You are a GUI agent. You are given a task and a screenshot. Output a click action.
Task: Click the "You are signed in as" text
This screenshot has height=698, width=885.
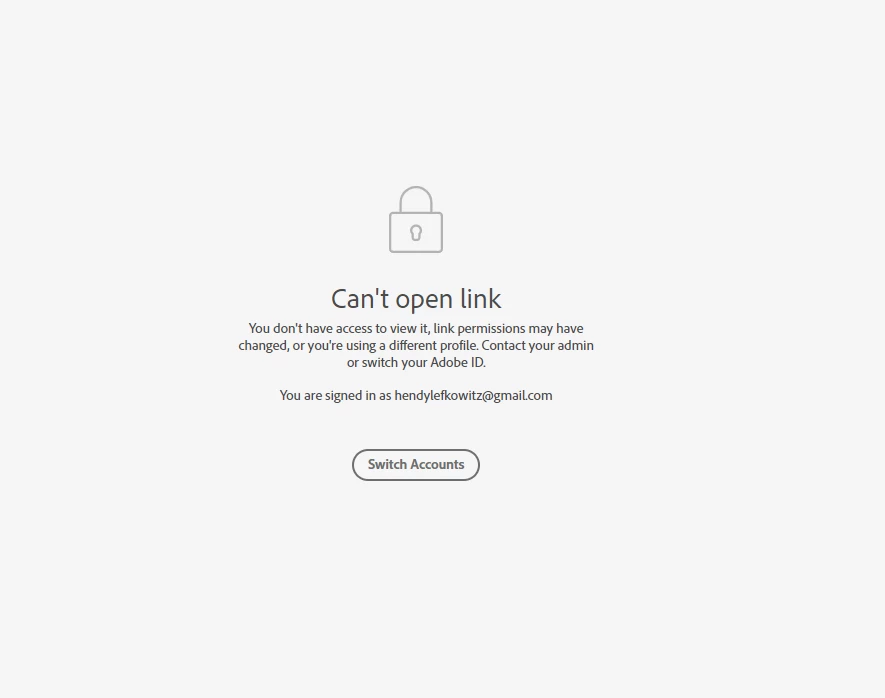tap(335, 396)
